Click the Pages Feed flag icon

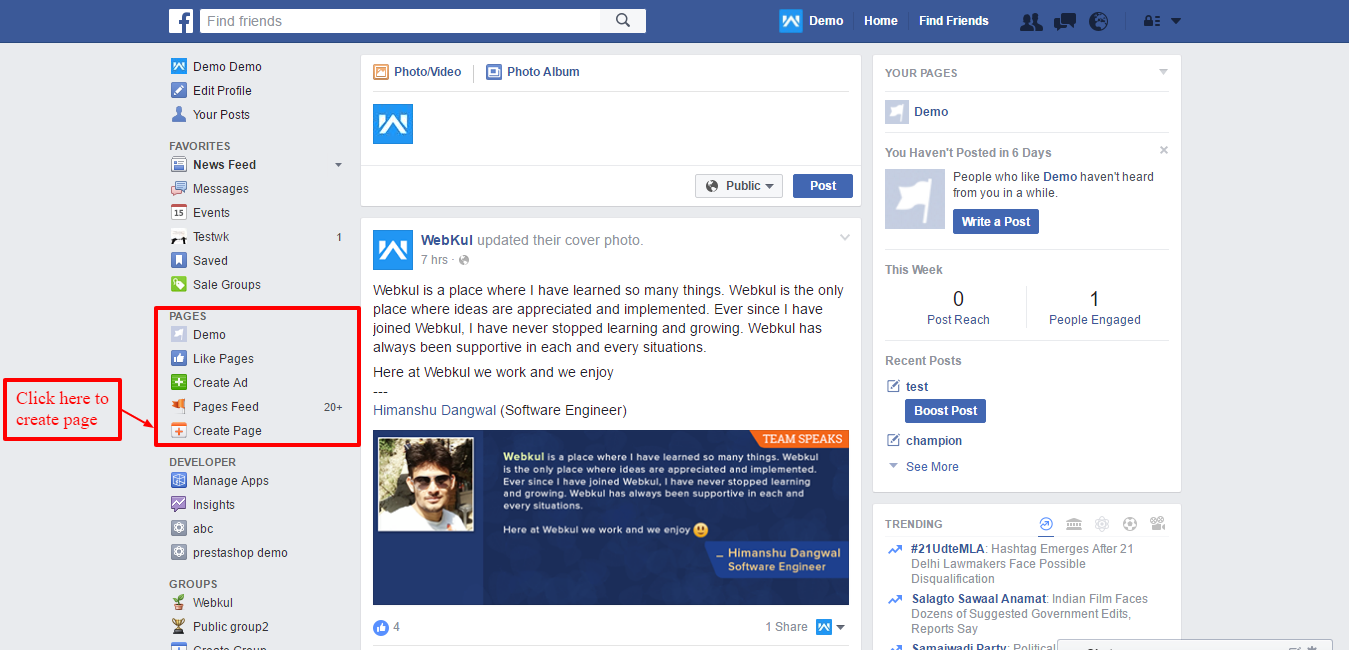pos(179,407)
